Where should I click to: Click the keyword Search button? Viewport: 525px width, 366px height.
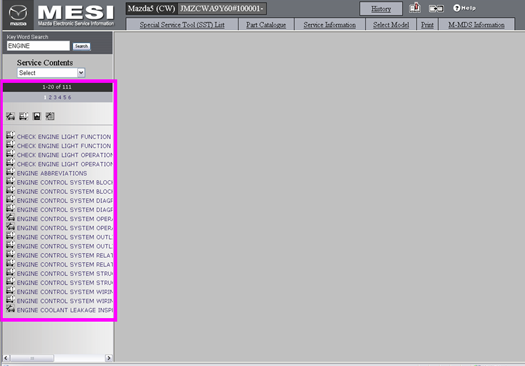[81, 46]
